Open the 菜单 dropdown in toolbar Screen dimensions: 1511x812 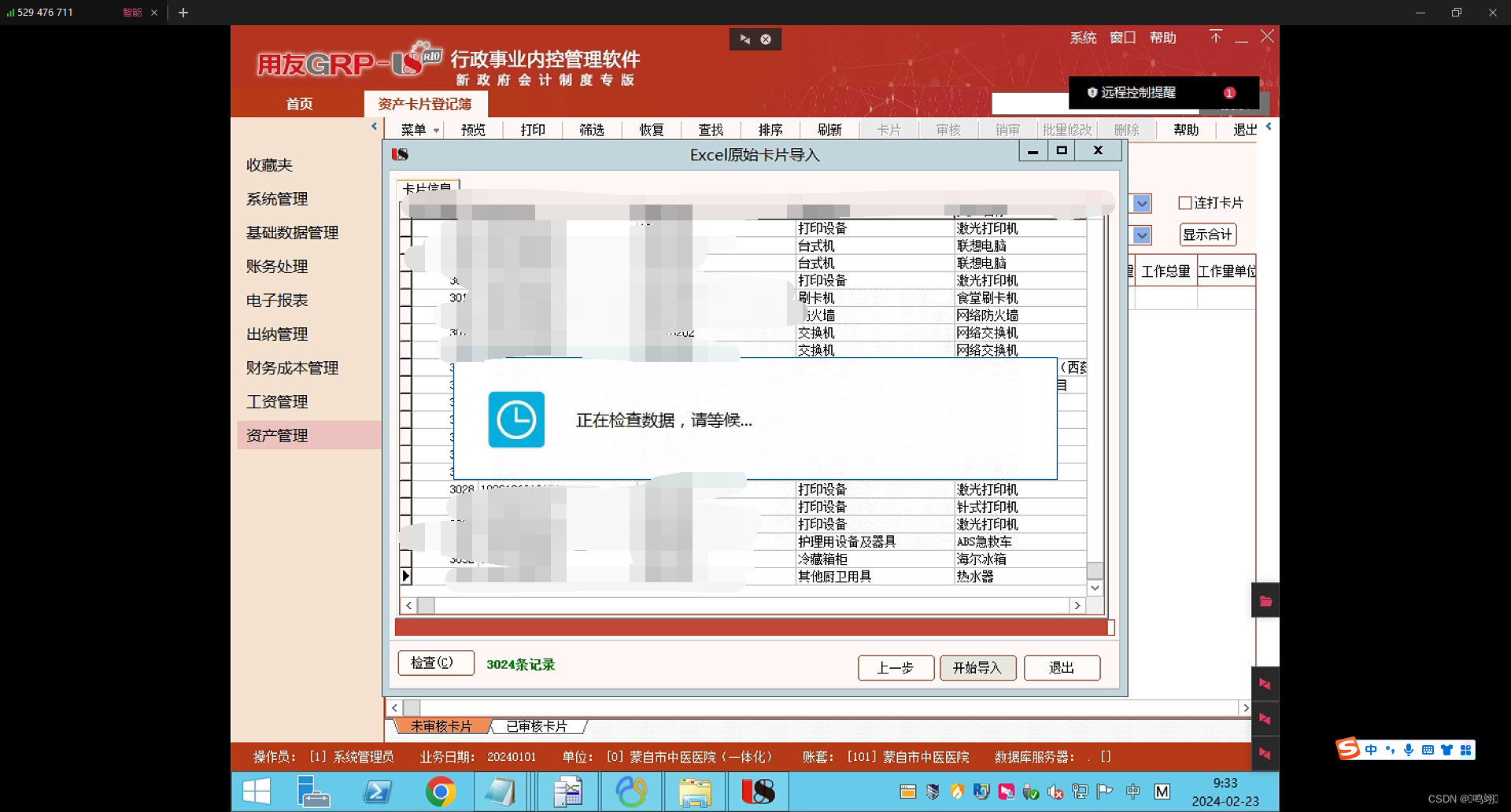pos(419,130)
